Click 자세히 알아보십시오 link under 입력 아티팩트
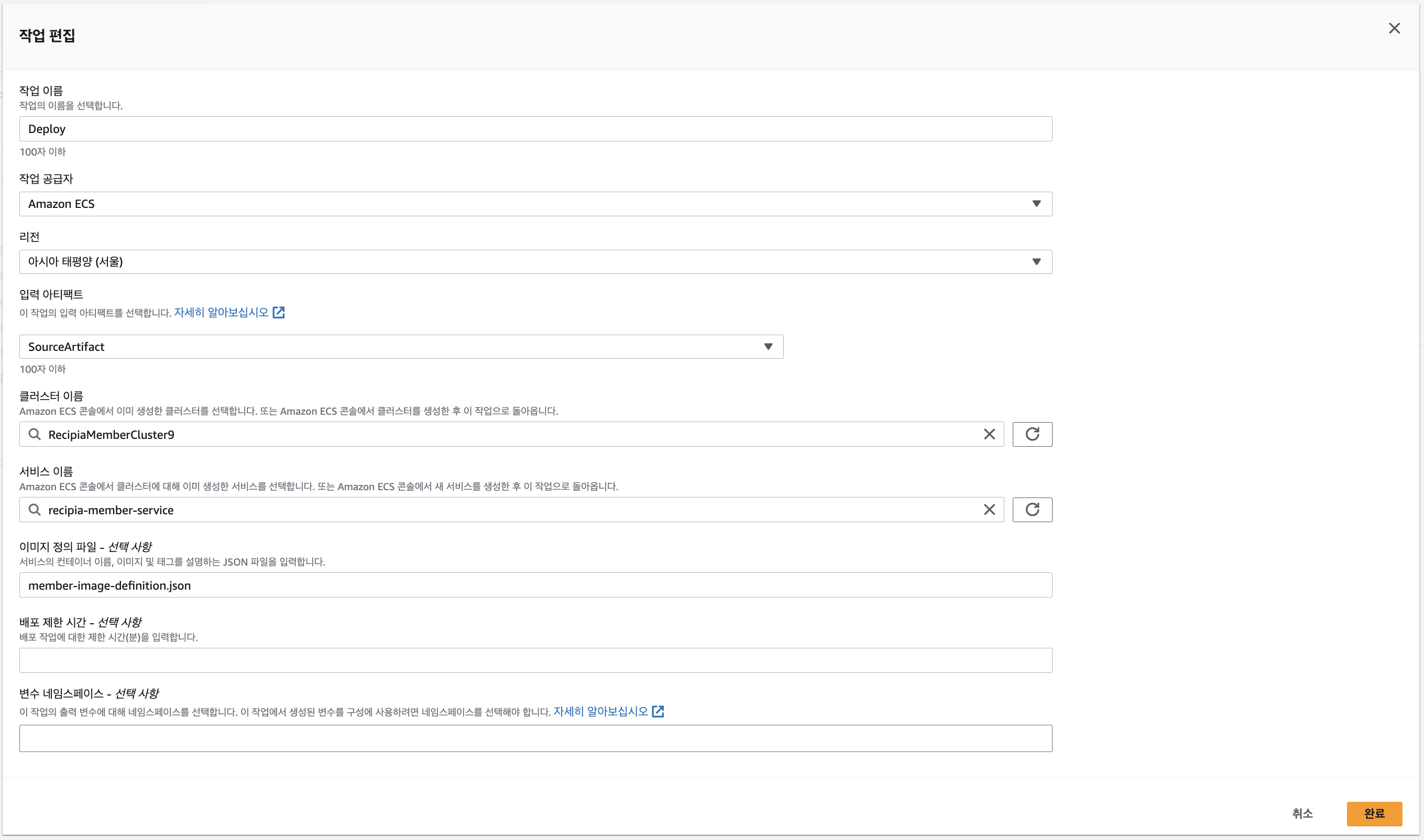This screenshot has height=840, width=1424. 221,313
